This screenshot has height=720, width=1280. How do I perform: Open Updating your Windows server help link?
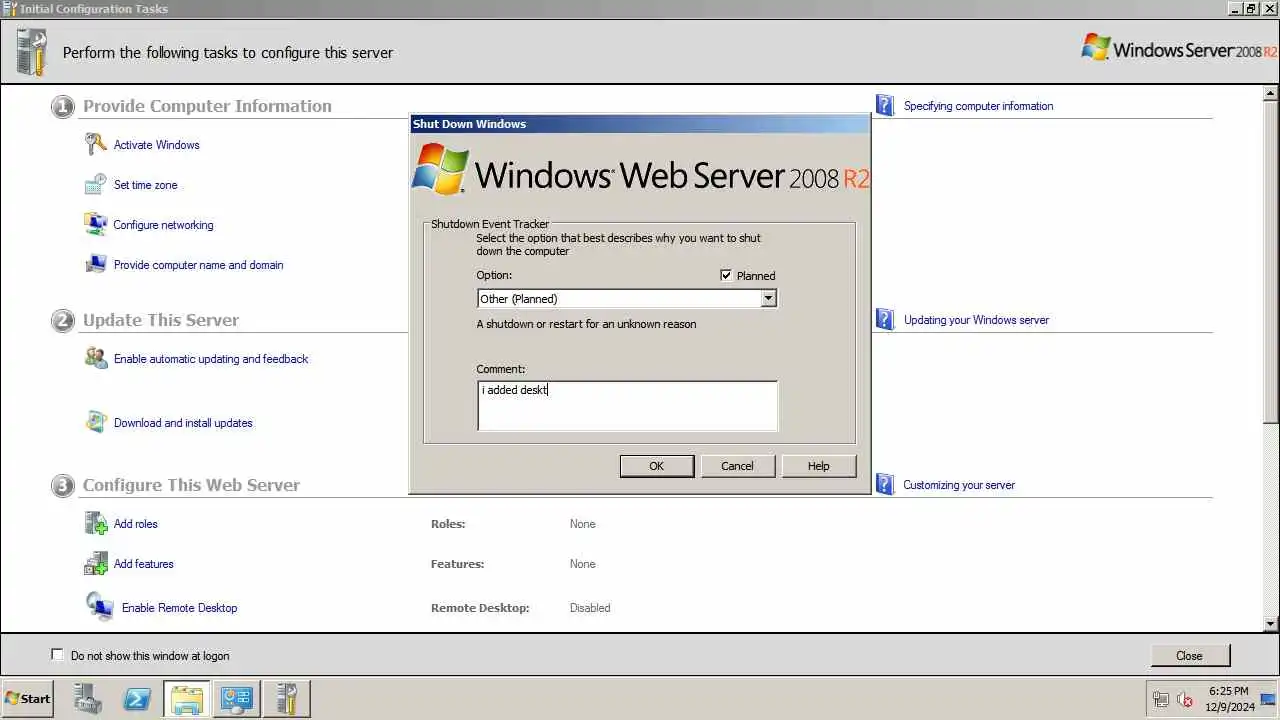click(x=977, y=320)
